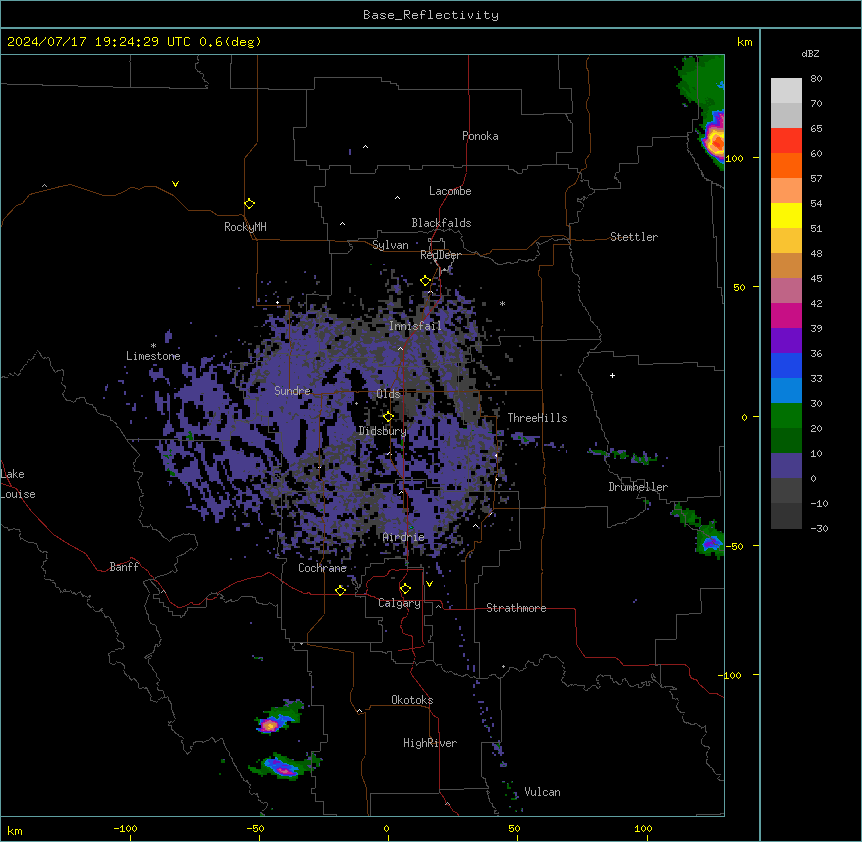The image size is (862, 842).
Task: Click the Limestone label
Action: (153, 356)
